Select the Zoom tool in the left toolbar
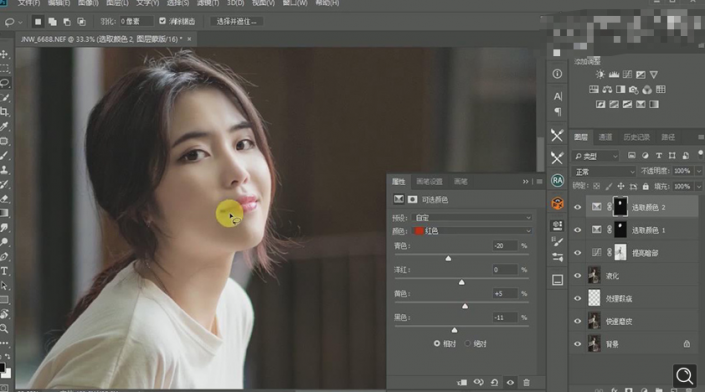 pyautogui.click(x=4, y=329)
